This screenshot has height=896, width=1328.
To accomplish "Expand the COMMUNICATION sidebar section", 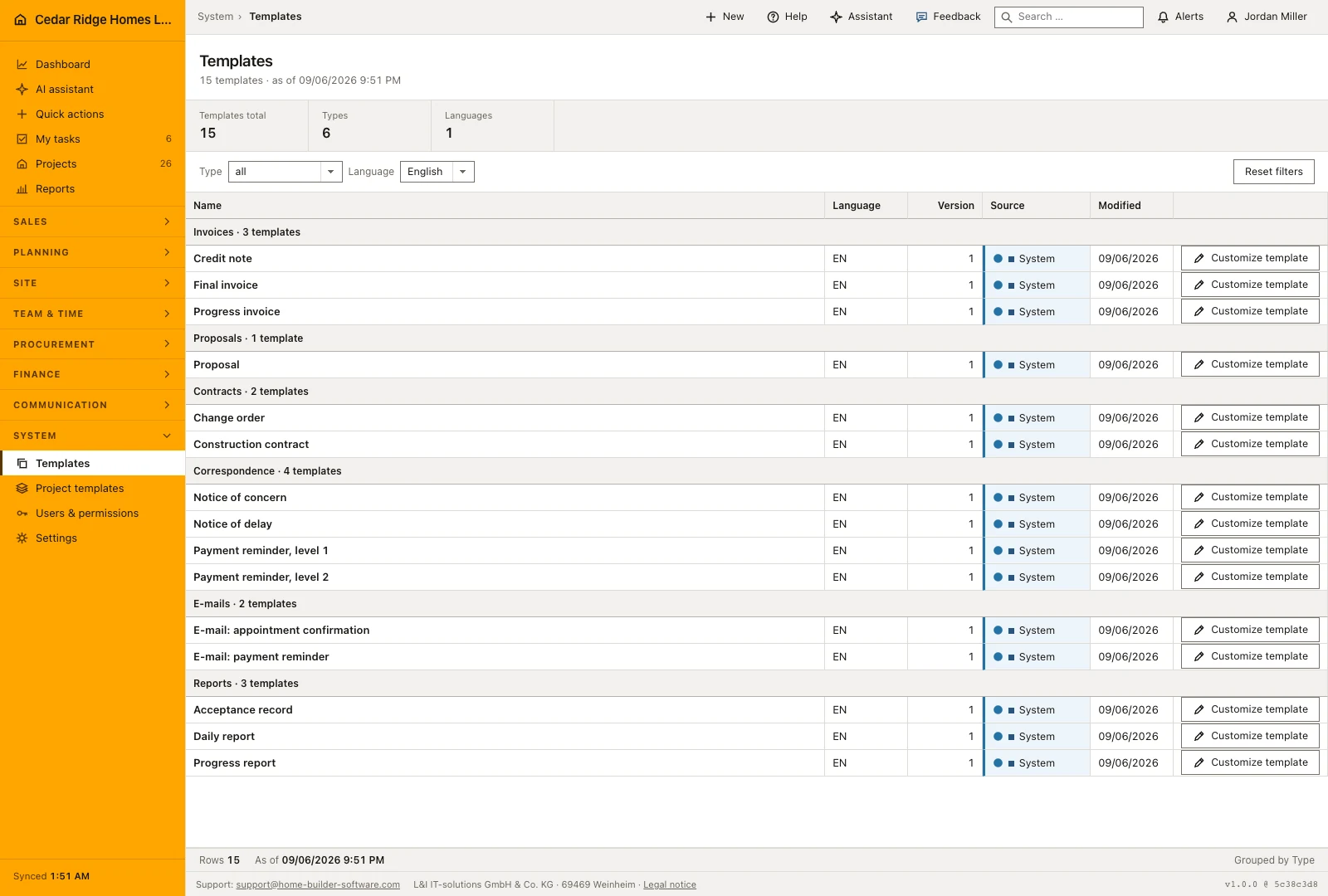I will click(92, 405).
